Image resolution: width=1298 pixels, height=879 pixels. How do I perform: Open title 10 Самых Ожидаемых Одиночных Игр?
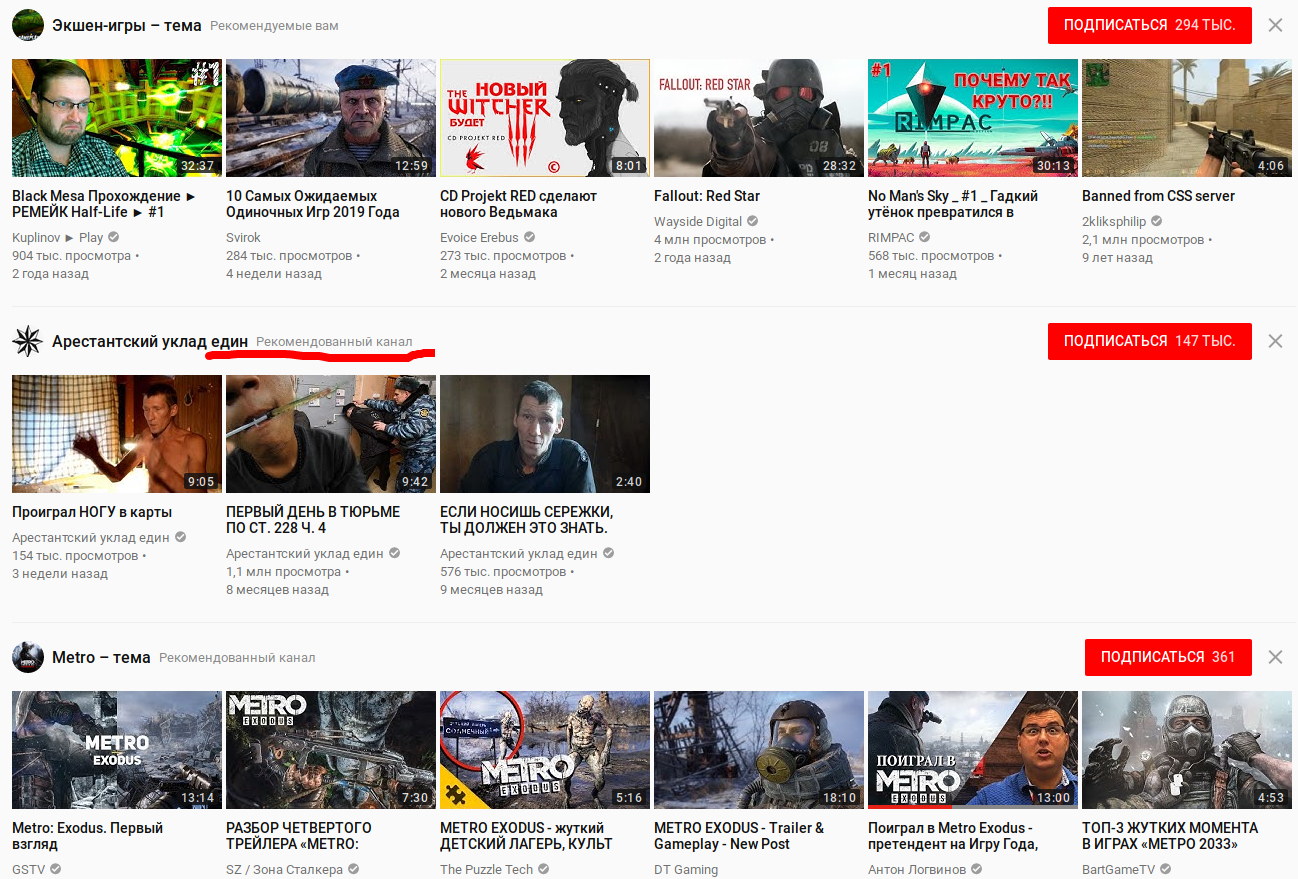click(x=313, y=204)
